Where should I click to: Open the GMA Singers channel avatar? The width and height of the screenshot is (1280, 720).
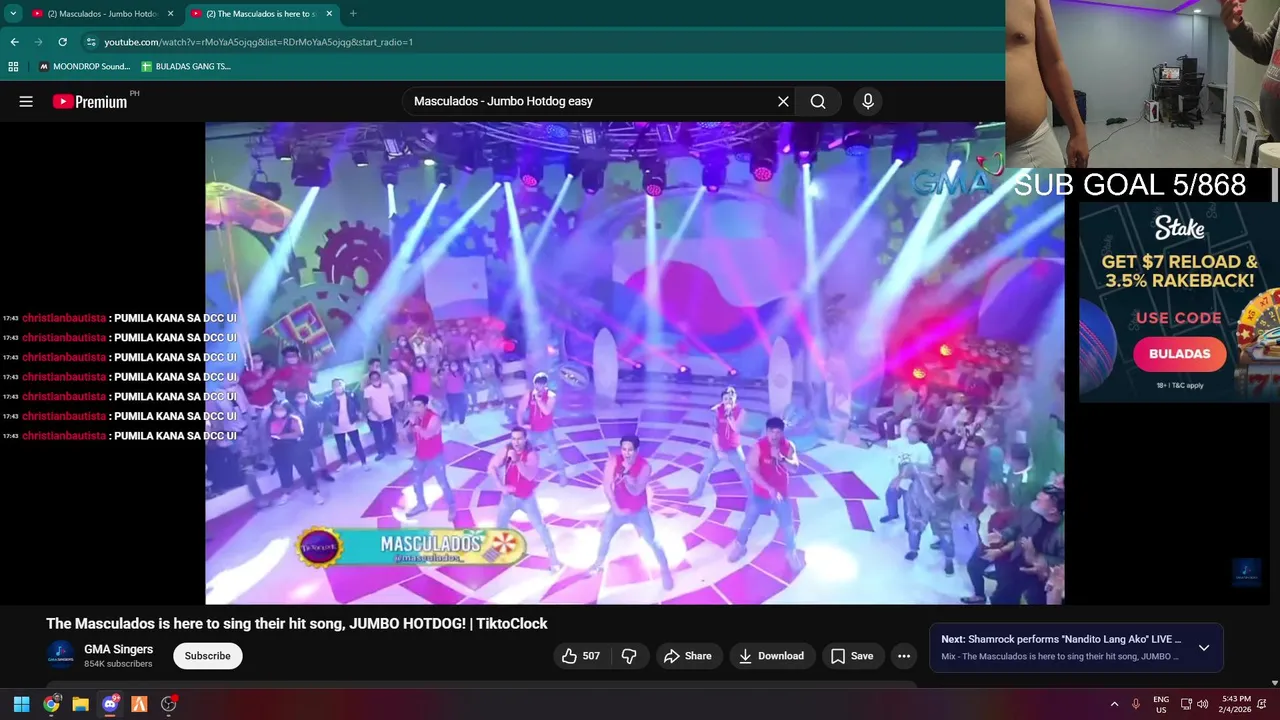click(61, 654)
